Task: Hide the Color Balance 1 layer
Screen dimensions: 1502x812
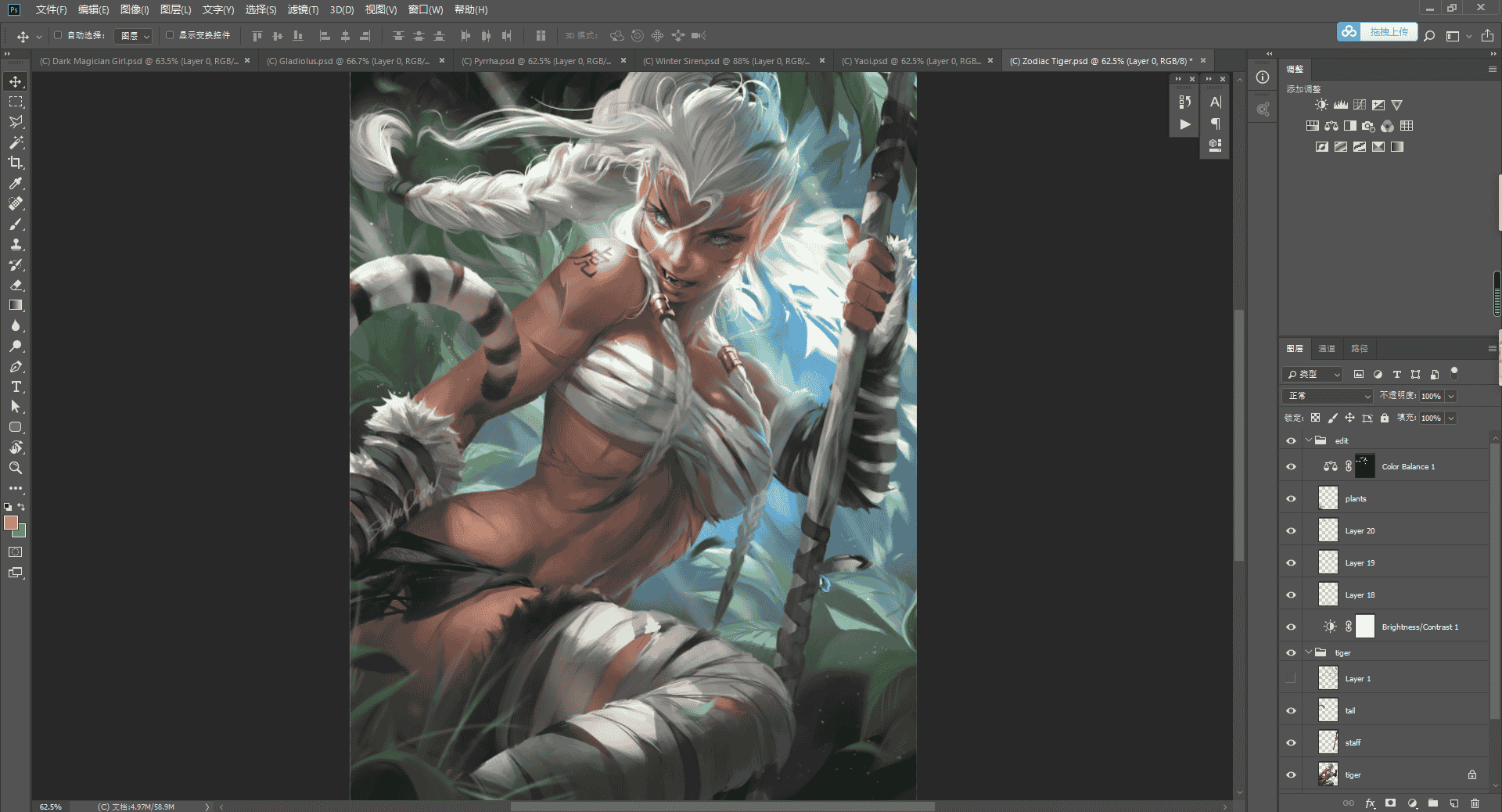Action: pos(1291,467)
